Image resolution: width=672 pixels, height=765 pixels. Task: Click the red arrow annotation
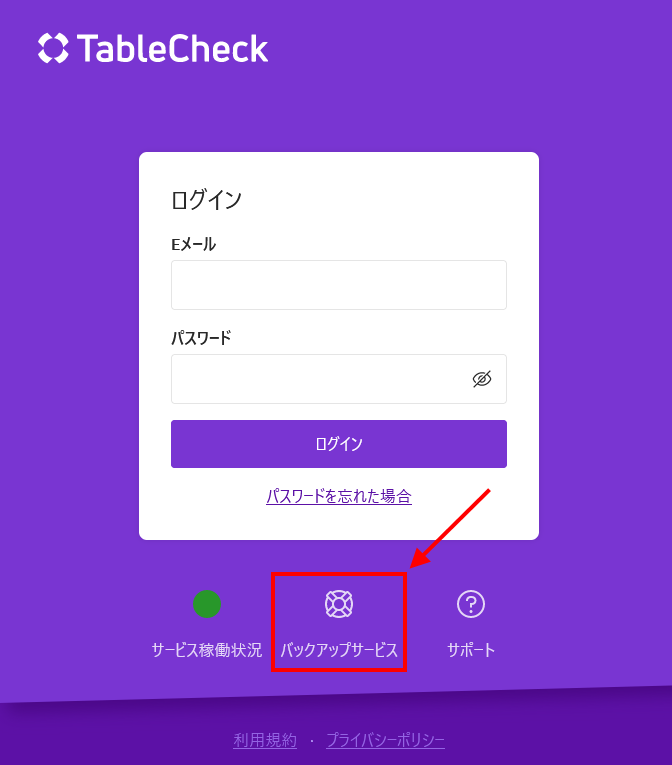449,528
